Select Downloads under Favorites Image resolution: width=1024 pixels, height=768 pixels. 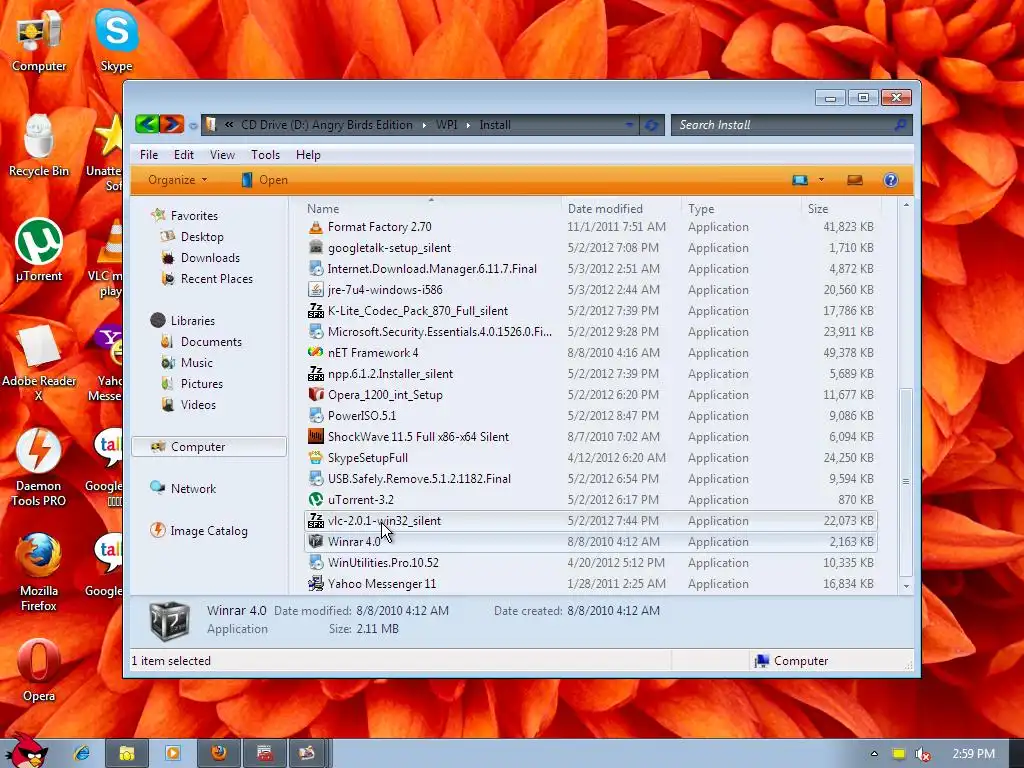[x=210, y=258]
